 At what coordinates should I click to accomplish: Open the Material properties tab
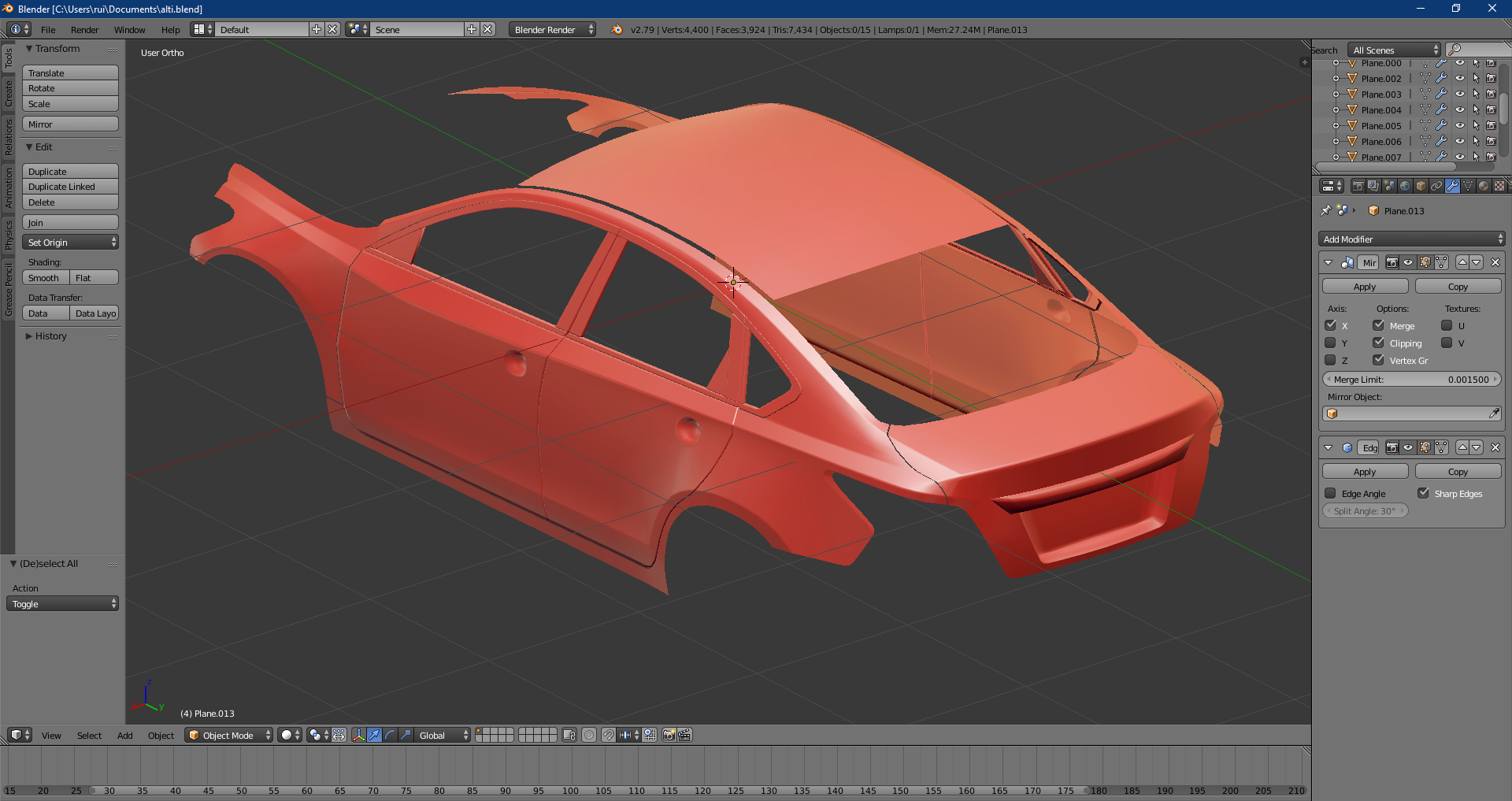click(x=1484, y=186)
